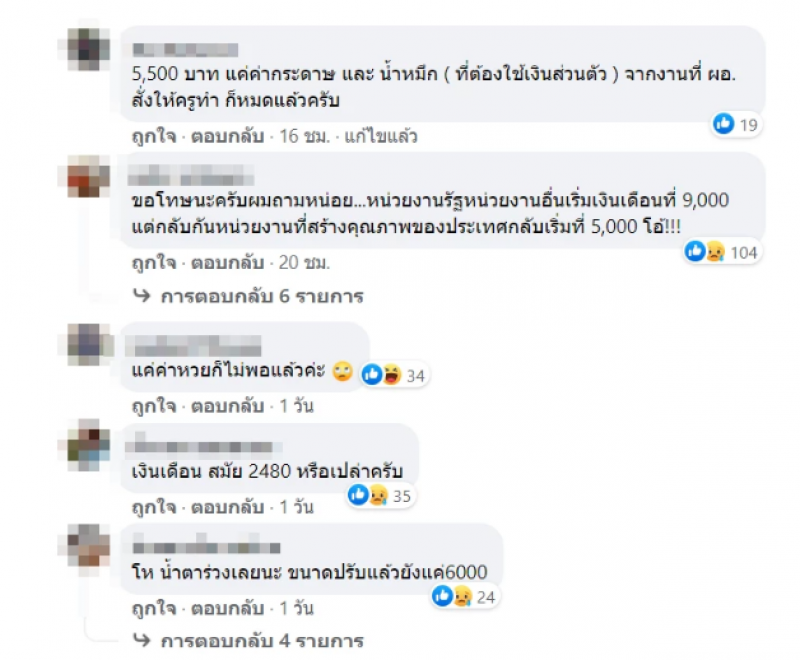Click reactions badge showing 24
The image size is (800, 660).
coord(464,596)
